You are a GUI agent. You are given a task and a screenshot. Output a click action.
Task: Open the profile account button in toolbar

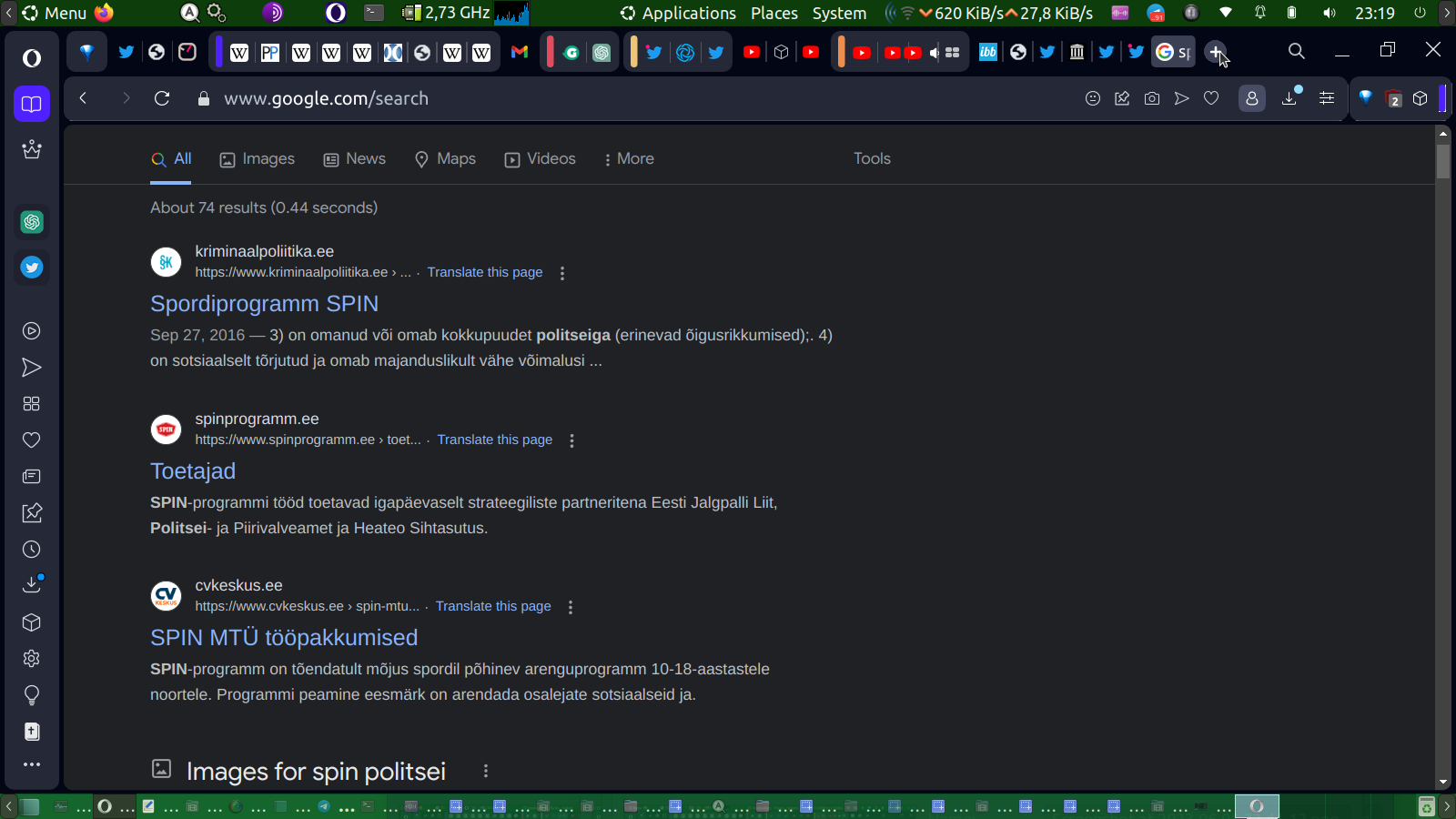coord(1252,98)
